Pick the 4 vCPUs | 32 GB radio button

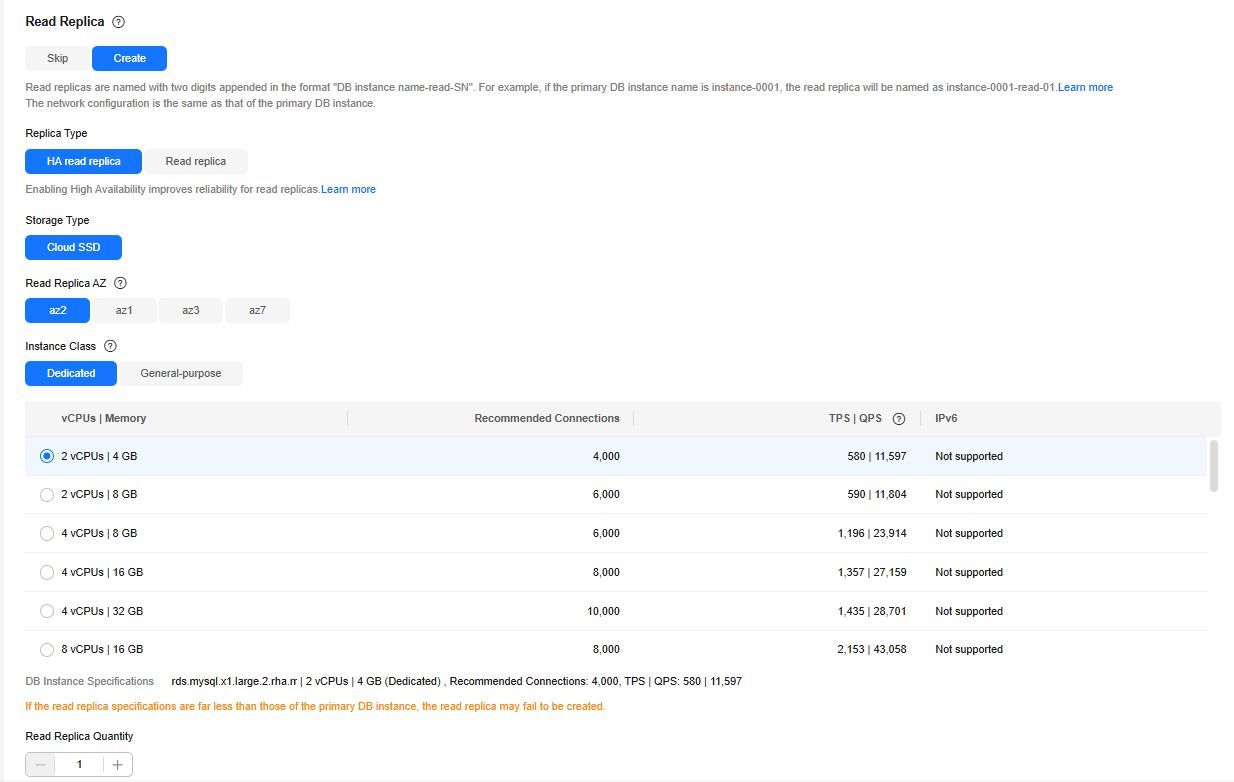click(47, 611)
